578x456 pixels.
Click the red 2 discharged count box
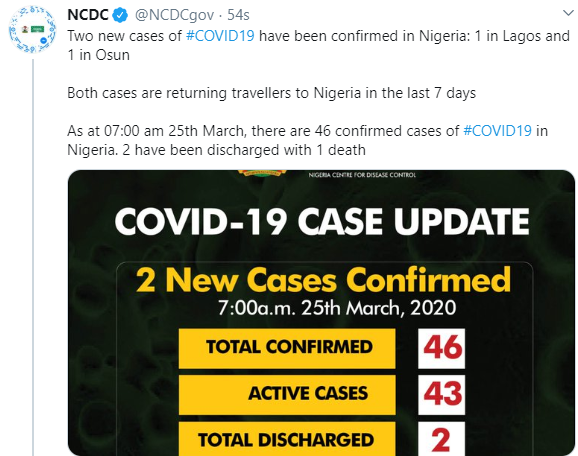click(441, 439)
